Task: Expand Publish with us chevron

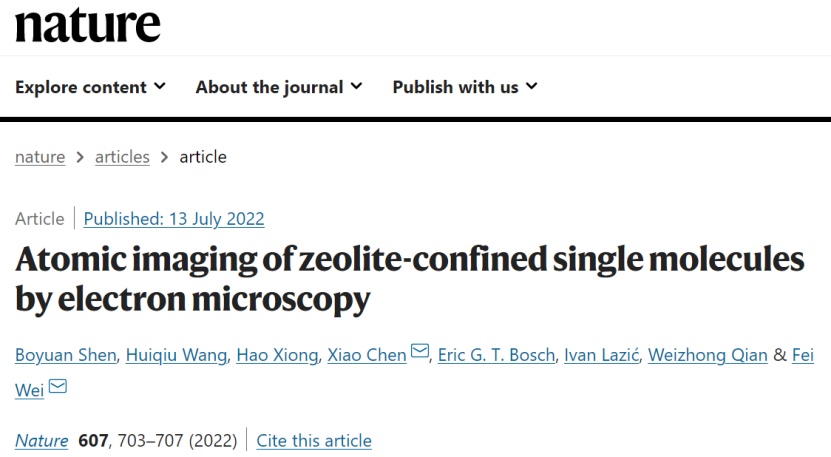Action: [x=532, y=86]
